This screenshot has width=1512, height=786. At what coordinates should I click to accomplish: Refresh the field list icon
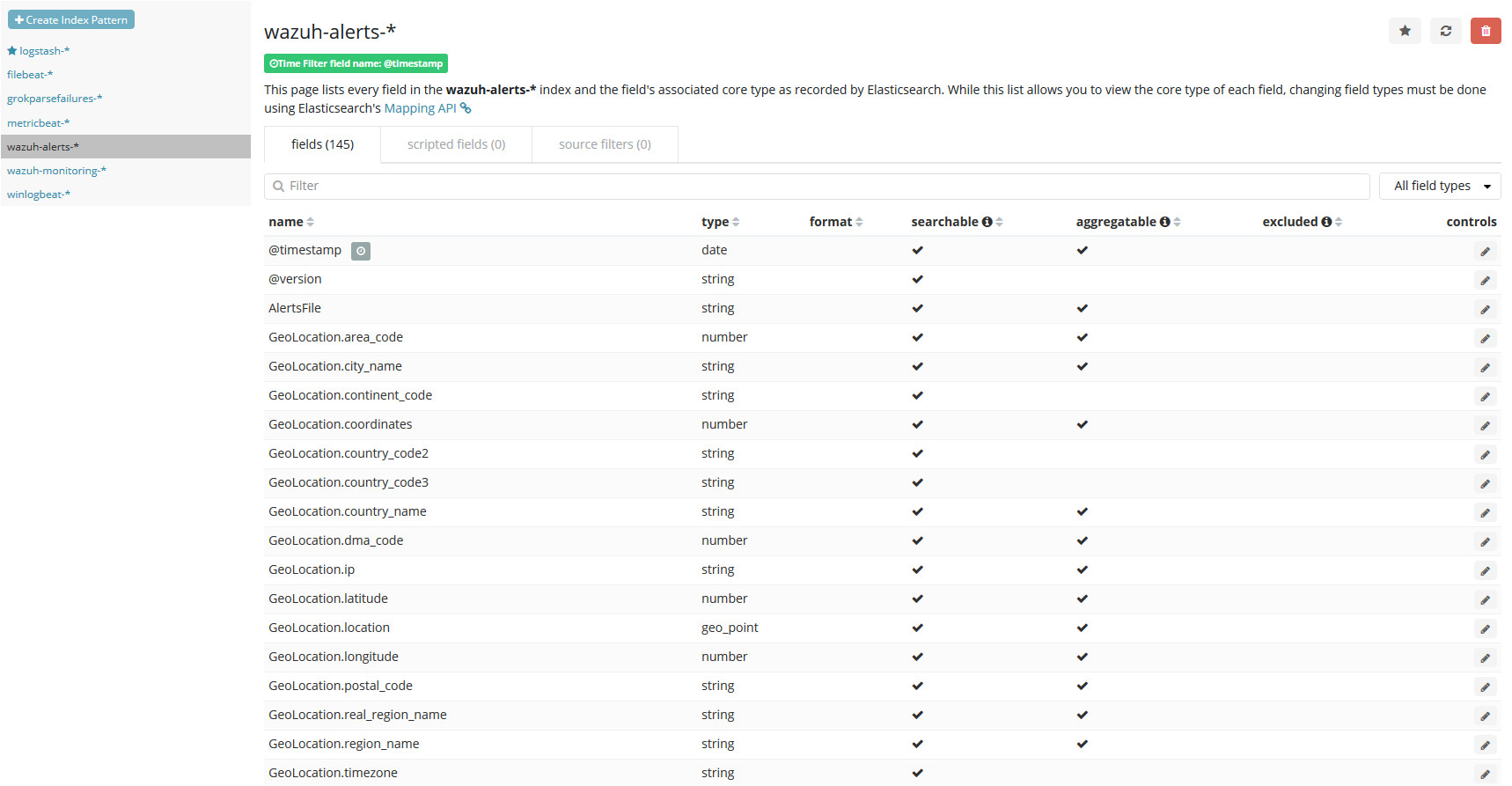tap(1445, 31)
